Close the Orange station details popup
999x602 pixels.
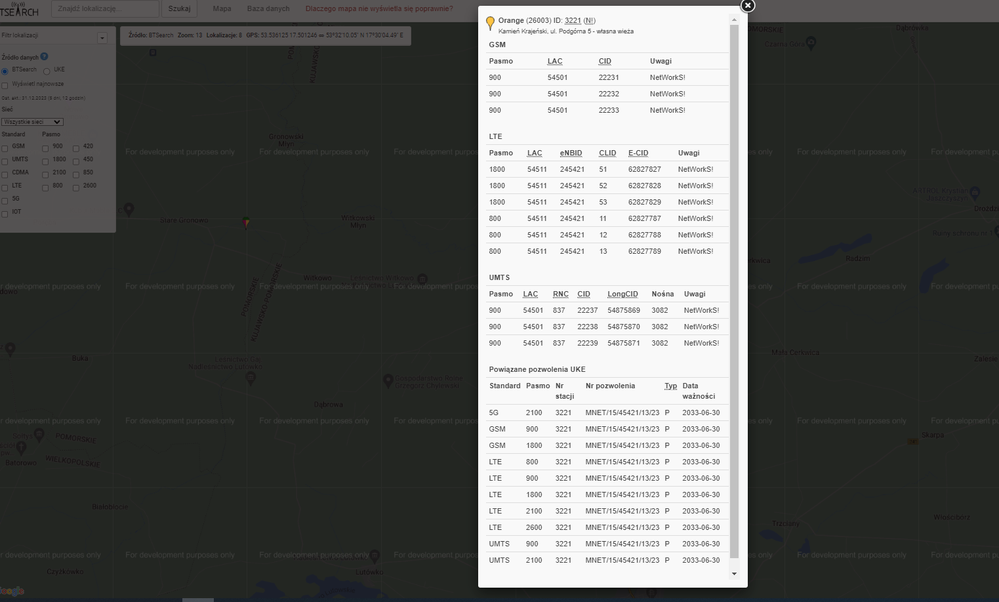[x=747, y=5]
